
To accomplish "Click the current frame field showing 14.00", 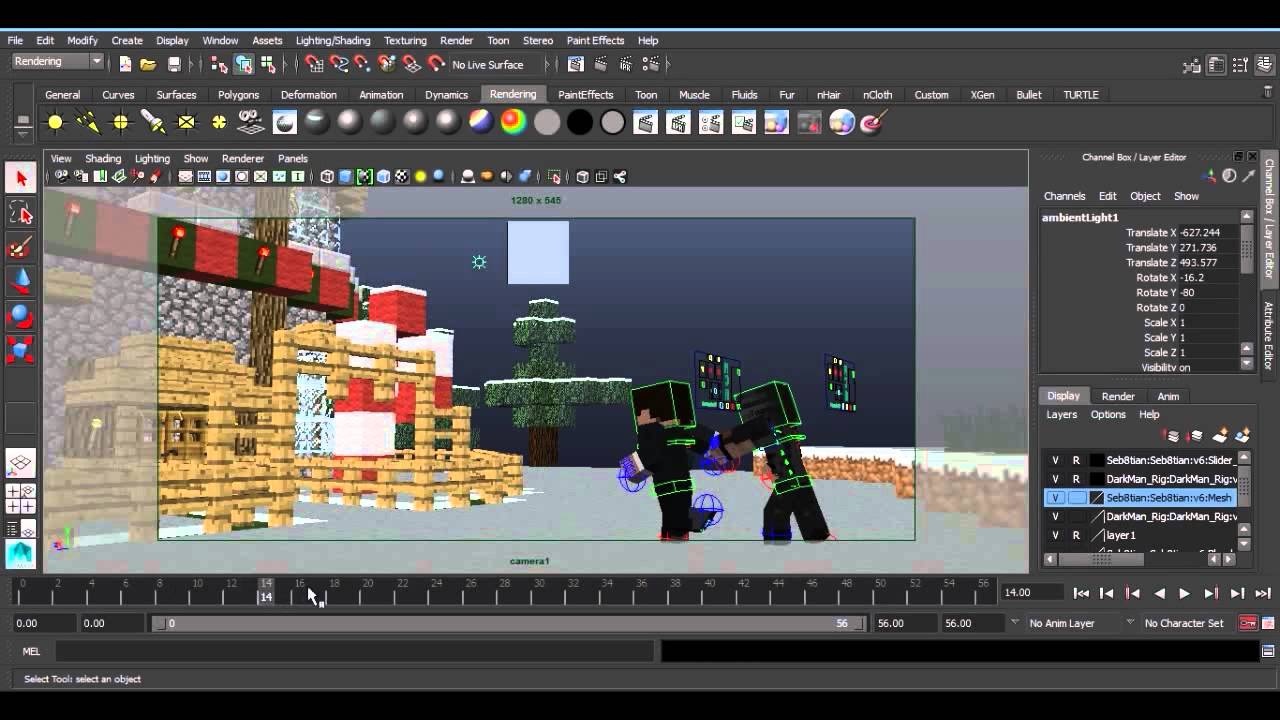I will pos(1030,592).
